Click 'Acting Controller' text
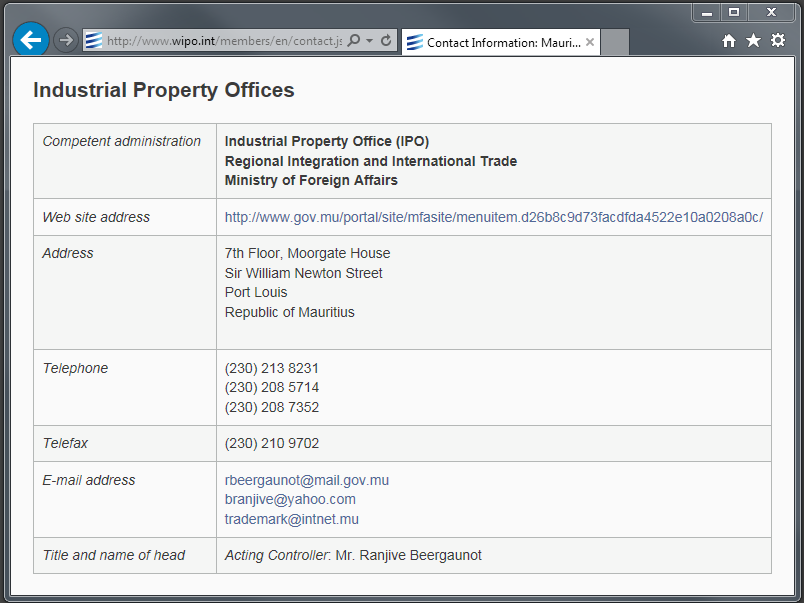The width and height of the screenshot is (804, 603). coord(276,555)
